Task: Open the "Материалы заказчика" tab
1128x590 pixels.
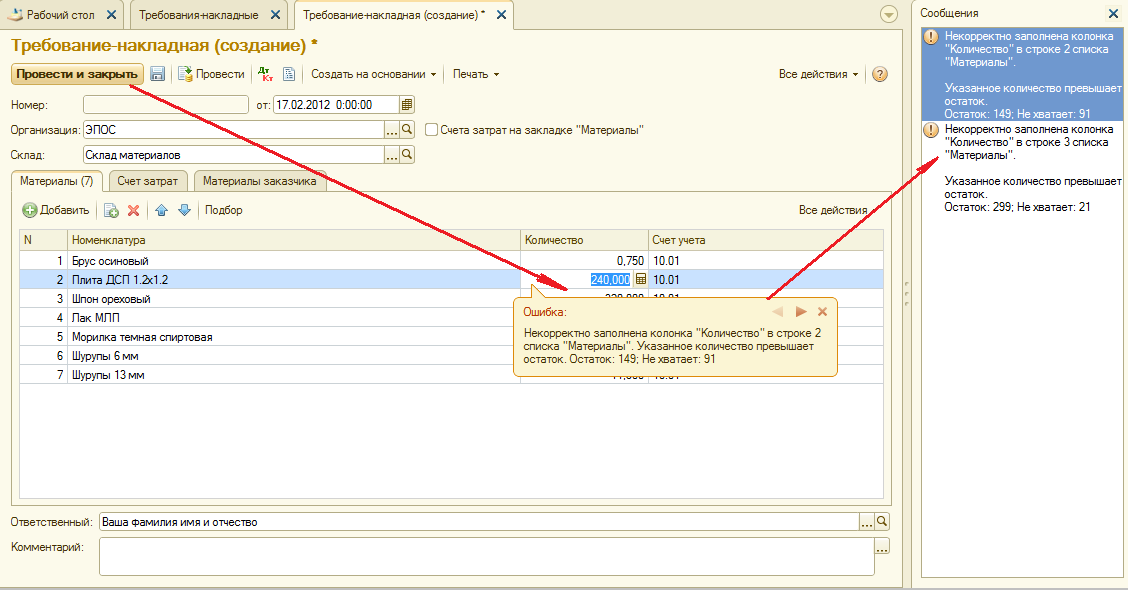Action: (259, 181)
